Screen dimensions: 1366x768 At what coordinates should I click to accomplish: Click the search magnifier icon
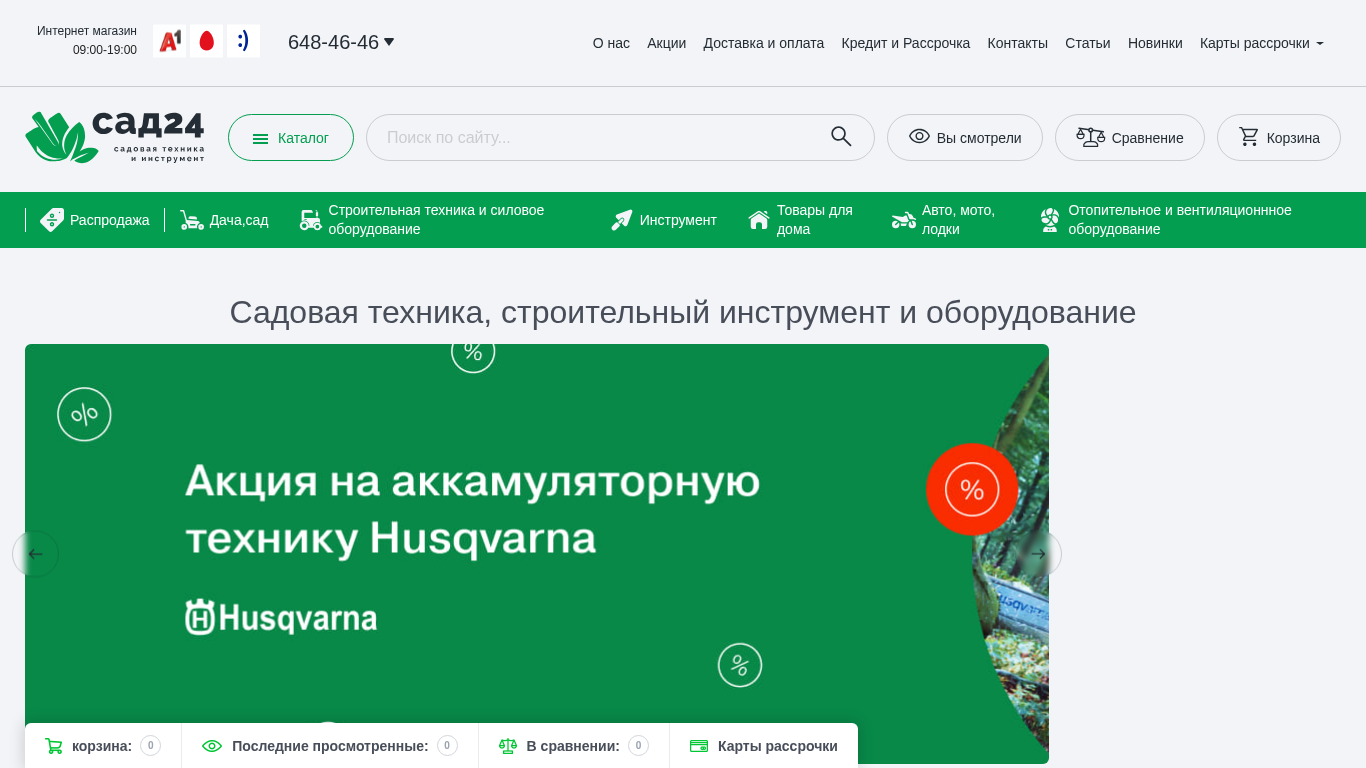point(841,137)
